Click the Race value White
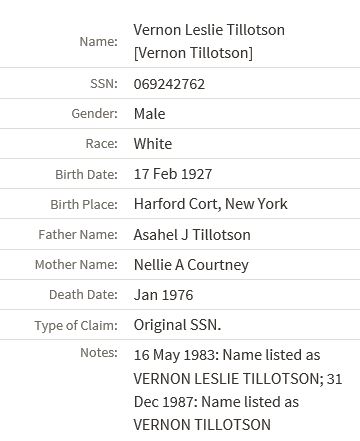 click(x=153, y=144)
